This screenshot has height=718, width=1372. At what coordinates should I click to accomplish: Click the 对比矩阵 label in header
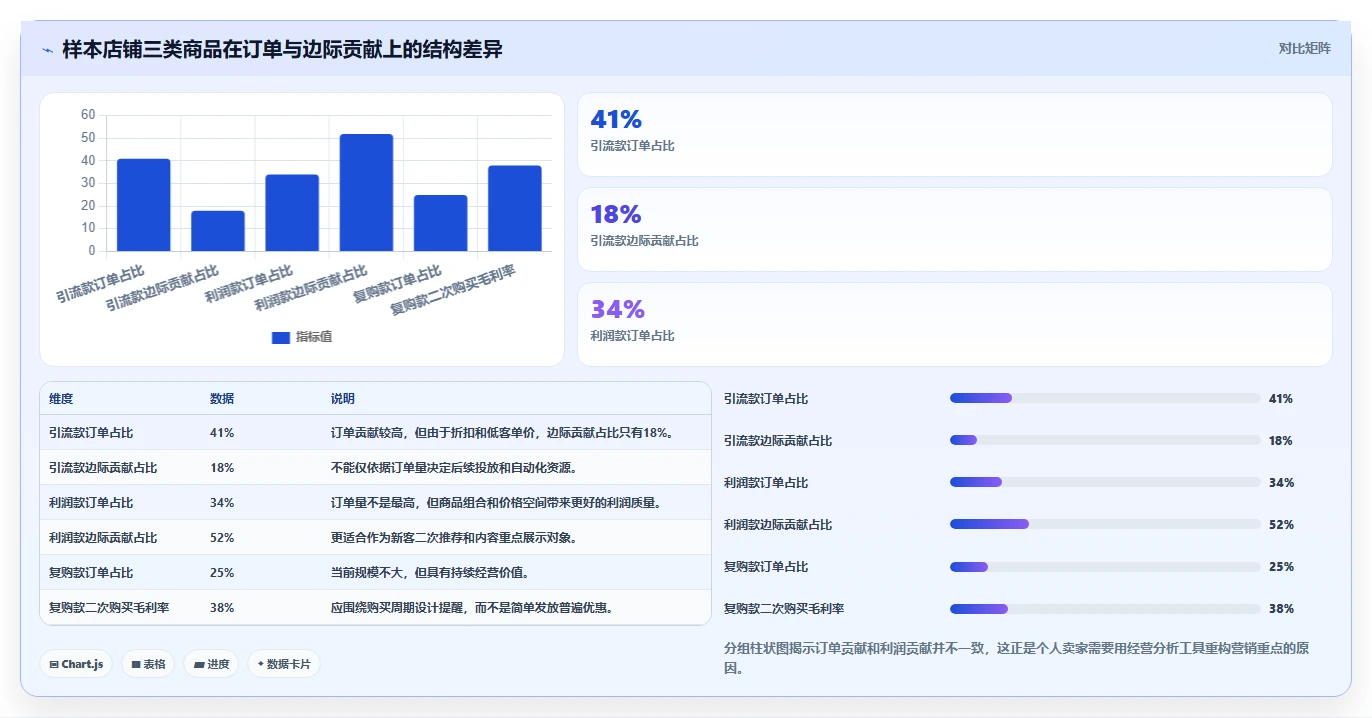[1304, 48]
